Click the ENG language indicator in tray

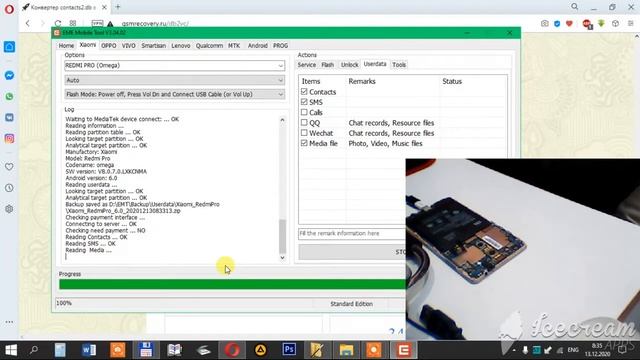573,350
